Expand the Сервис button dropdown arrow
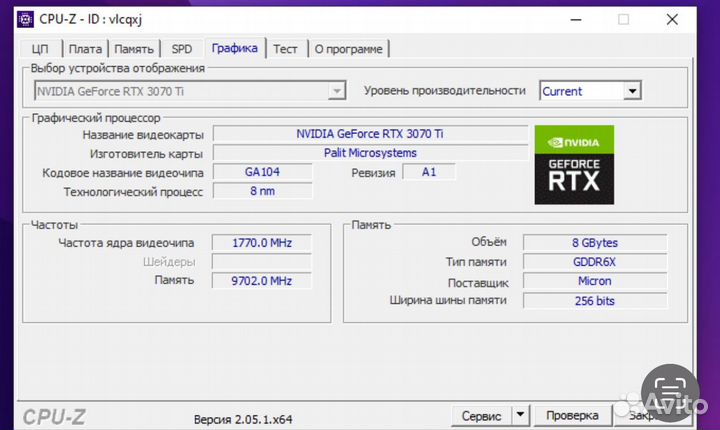720x430 pixels. click(520, 415)
